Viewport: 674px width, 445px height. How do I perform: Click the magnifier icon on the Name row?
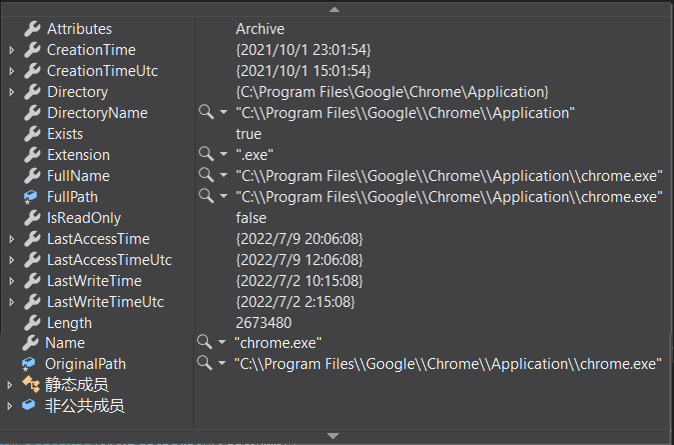203,343
